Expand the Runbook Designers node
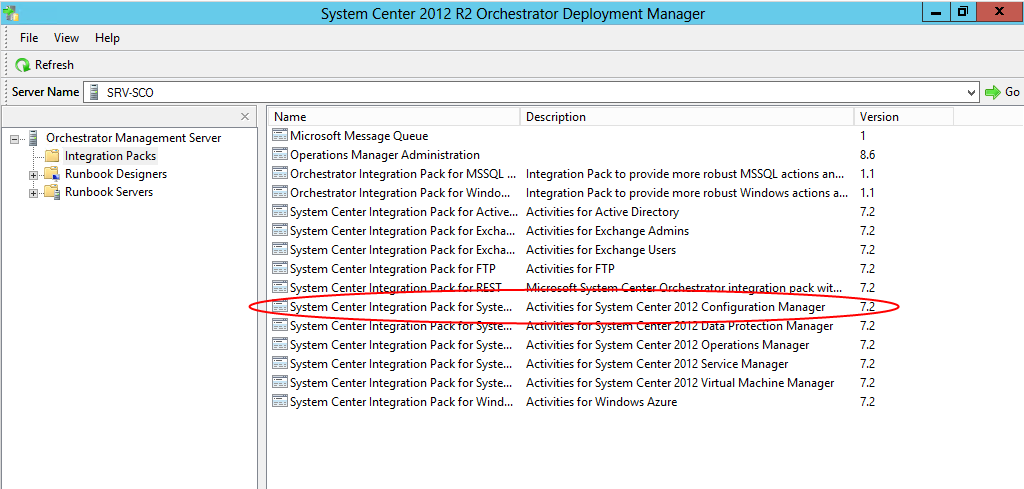1024x489 pixels. pos(33,175)
